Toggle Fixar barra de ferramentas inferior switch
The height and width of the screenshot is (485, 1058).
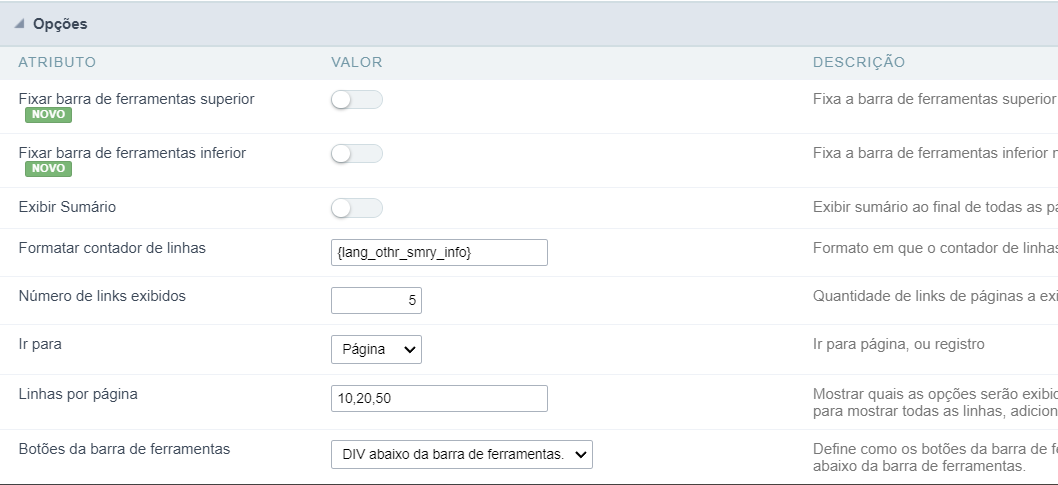(x=356, y=154)
